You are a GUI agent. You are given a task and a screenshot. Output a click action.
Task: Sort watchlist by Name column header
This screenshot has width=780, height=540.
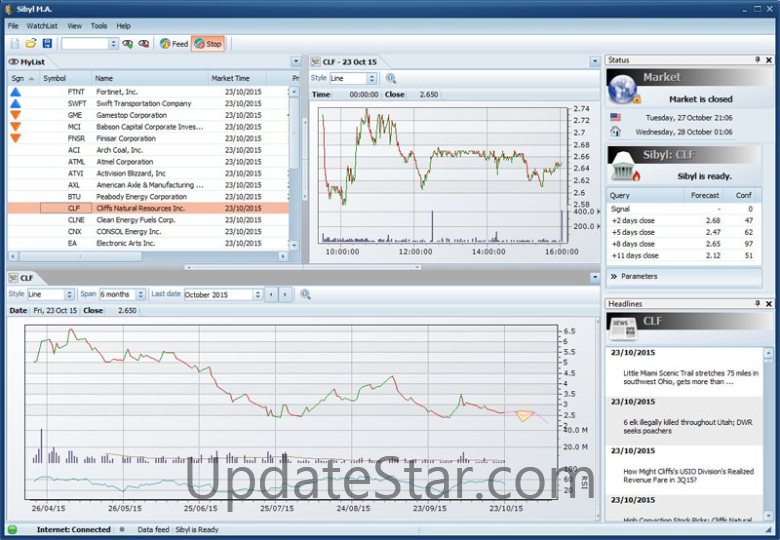150,78
